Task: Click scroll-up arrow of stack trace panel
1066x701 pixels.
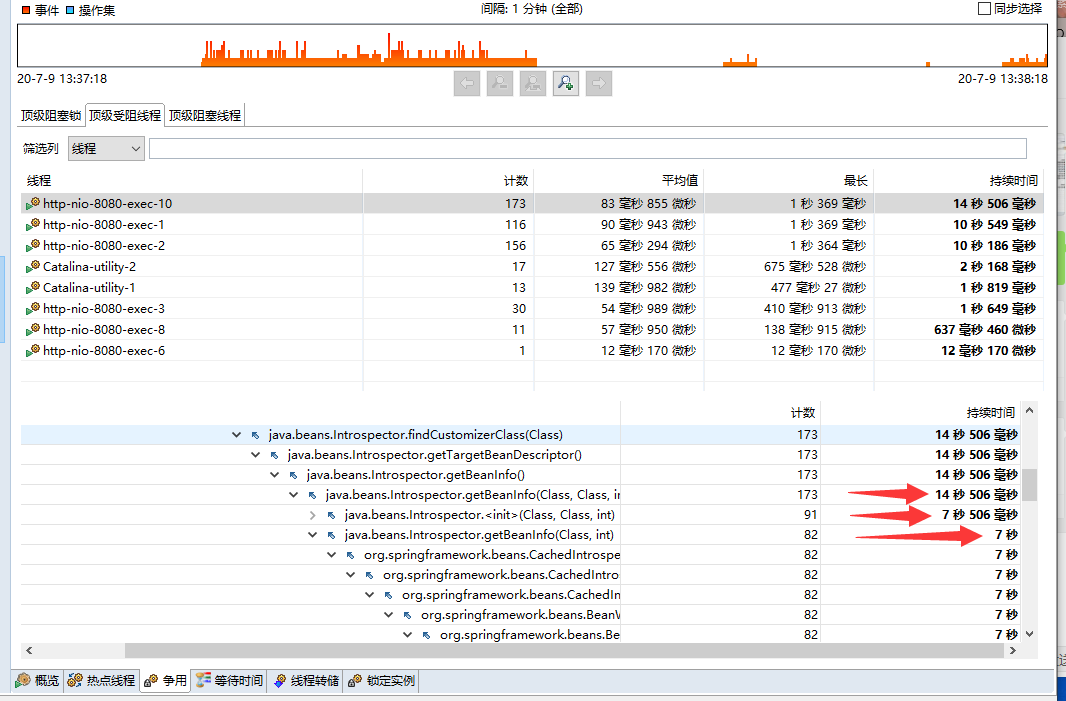Action: click(x=1030, y=411)
